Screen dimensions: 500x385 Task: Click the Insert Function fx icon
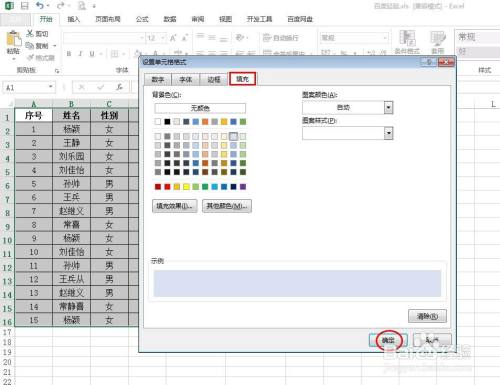[x=119, y=87]
